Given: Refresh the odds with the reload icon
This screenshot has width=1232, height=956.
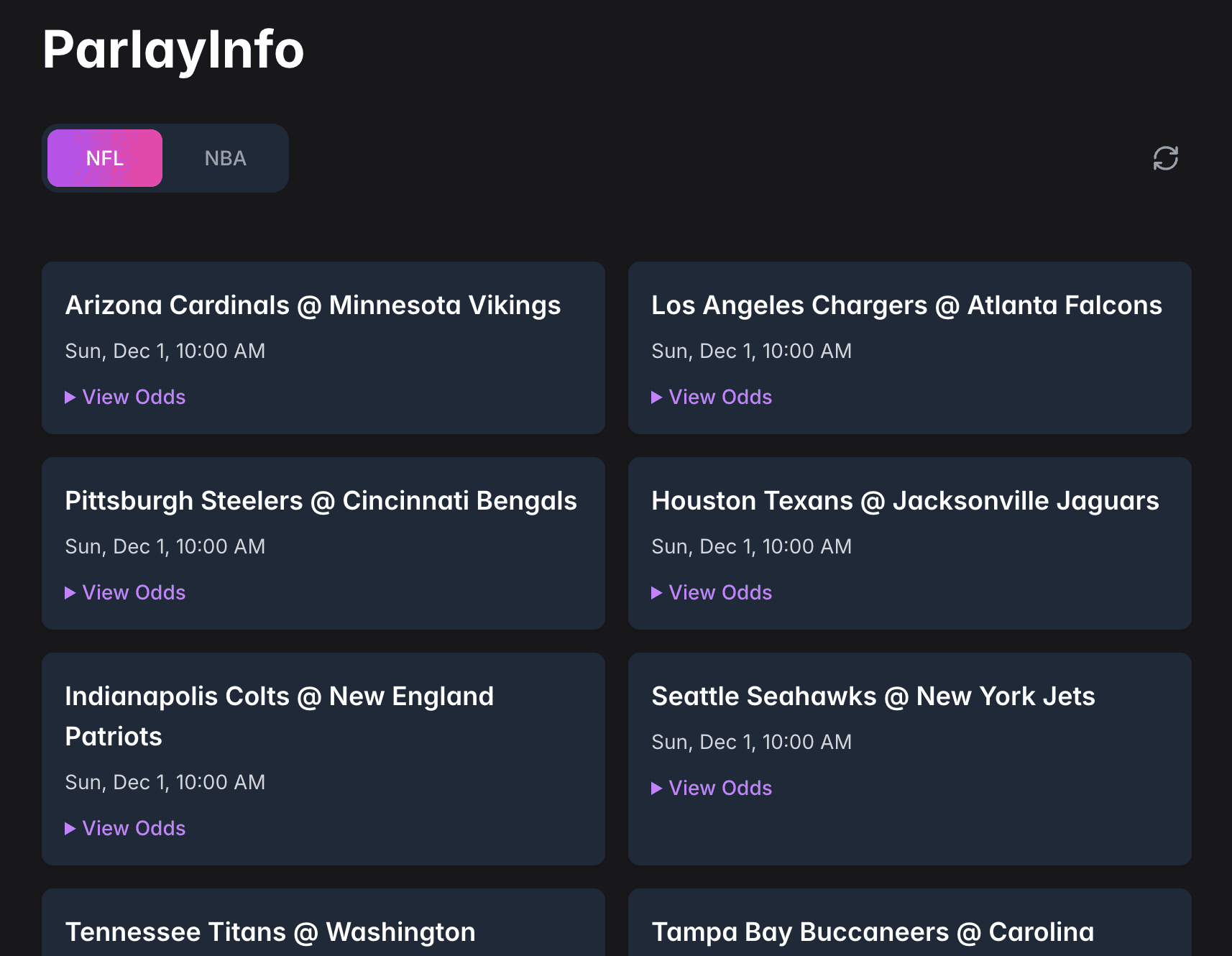Looking at the screenshot, I should pos(1165,158).
